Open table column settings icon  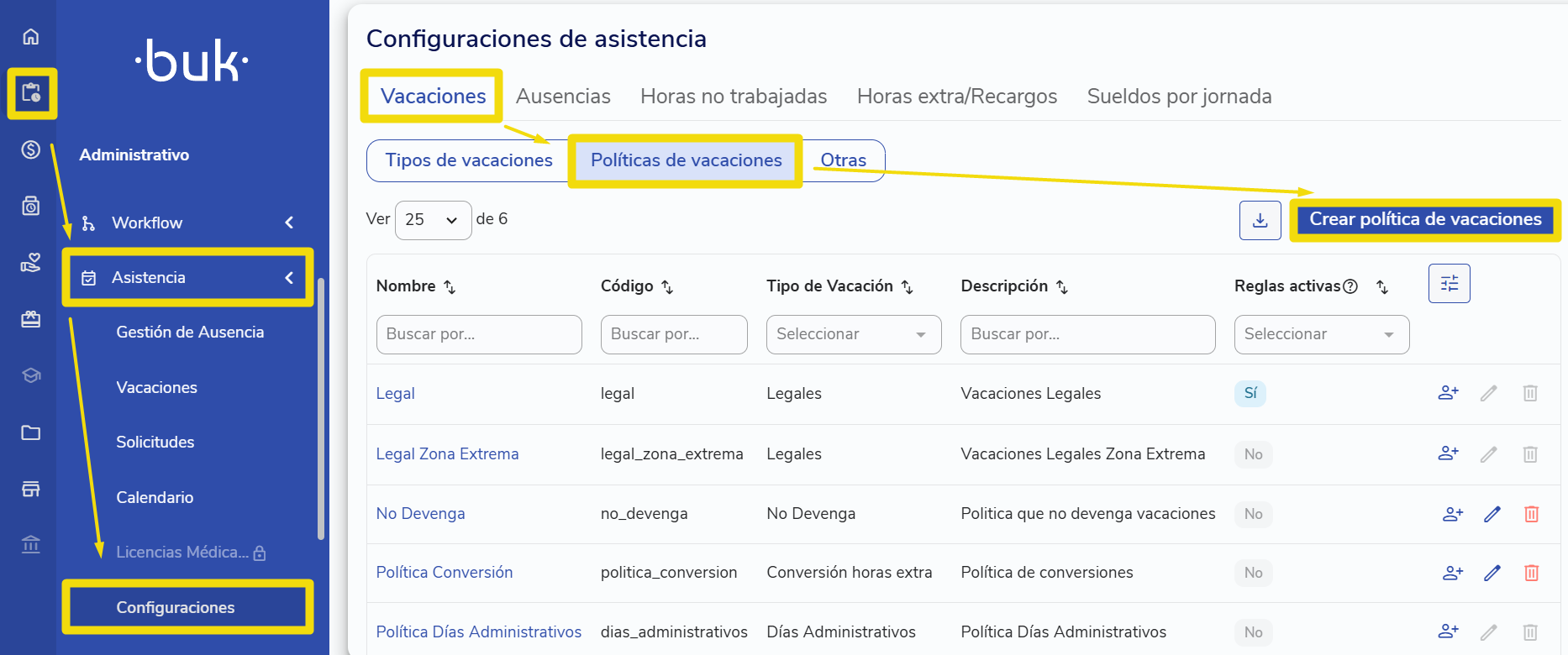click(x=1449, y=284)
